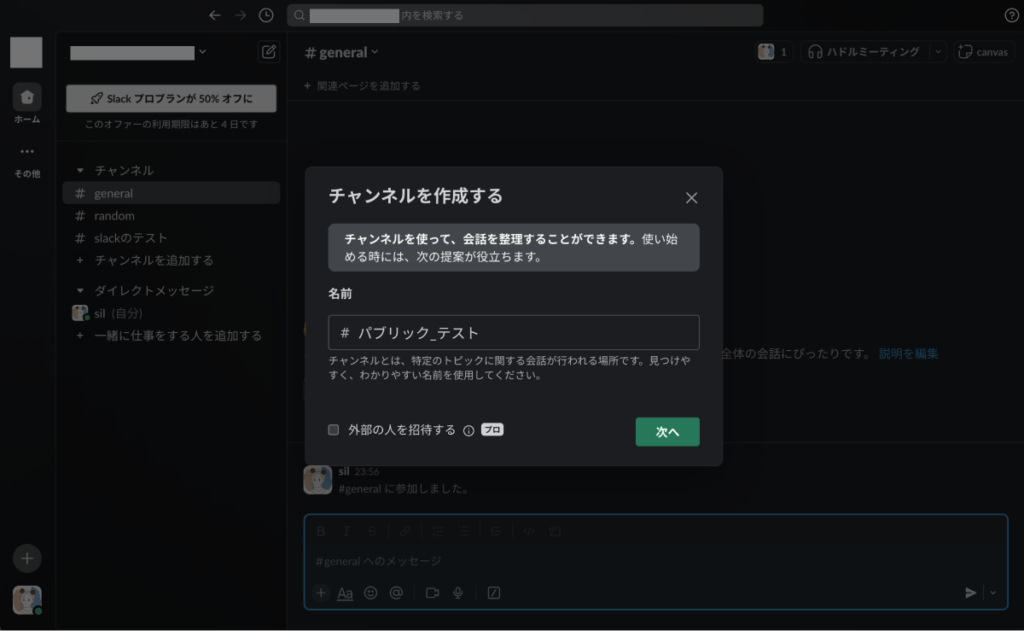Click the Slack プロプラン 50% オフ button
1024x631 pixels.
click(171, 99)
